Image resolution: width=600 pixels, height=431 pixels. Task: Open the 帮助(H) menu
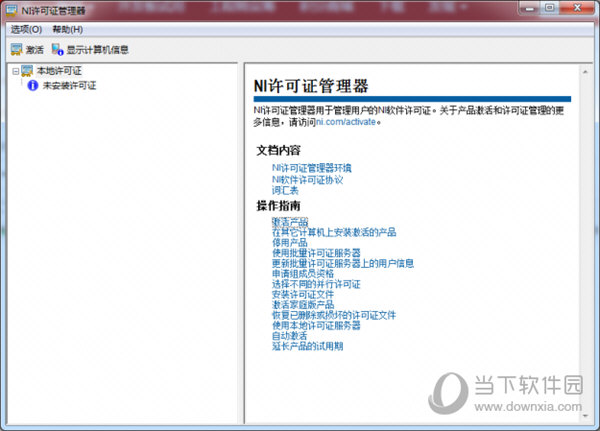(x=67, y=29)
